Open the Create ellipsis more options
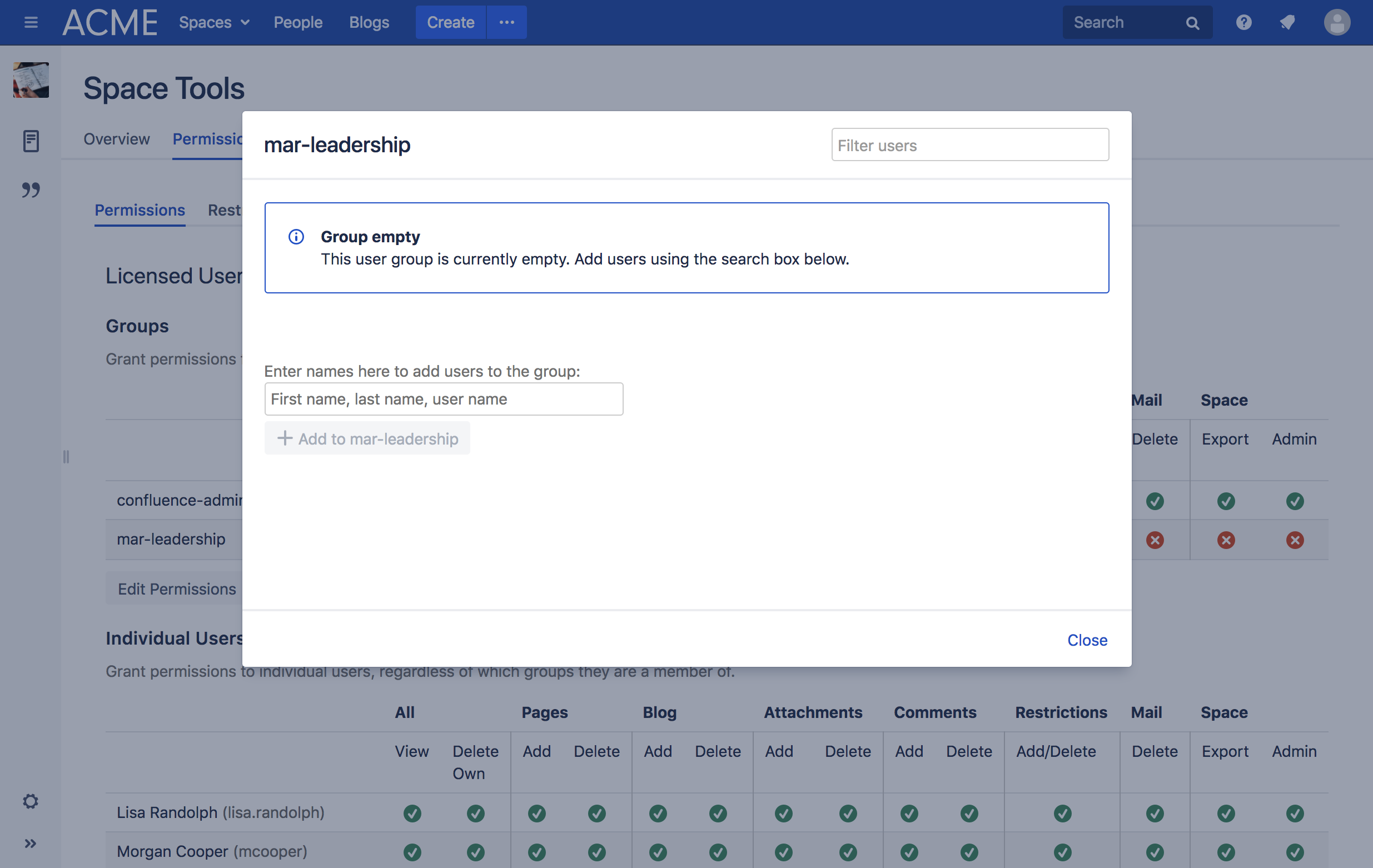This screenshot has width=1373, height=868. [x=506, y=22]
